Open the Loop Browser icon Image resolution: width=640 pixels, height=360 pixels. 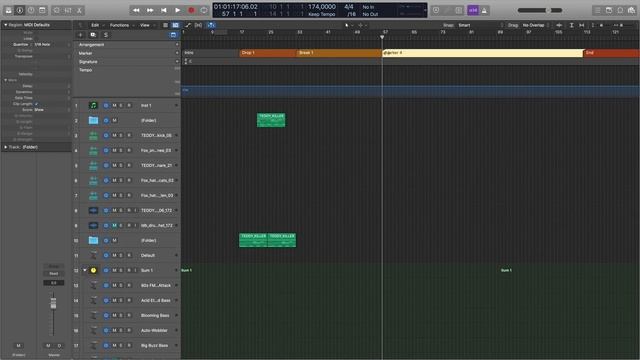[x=620, y=10]
